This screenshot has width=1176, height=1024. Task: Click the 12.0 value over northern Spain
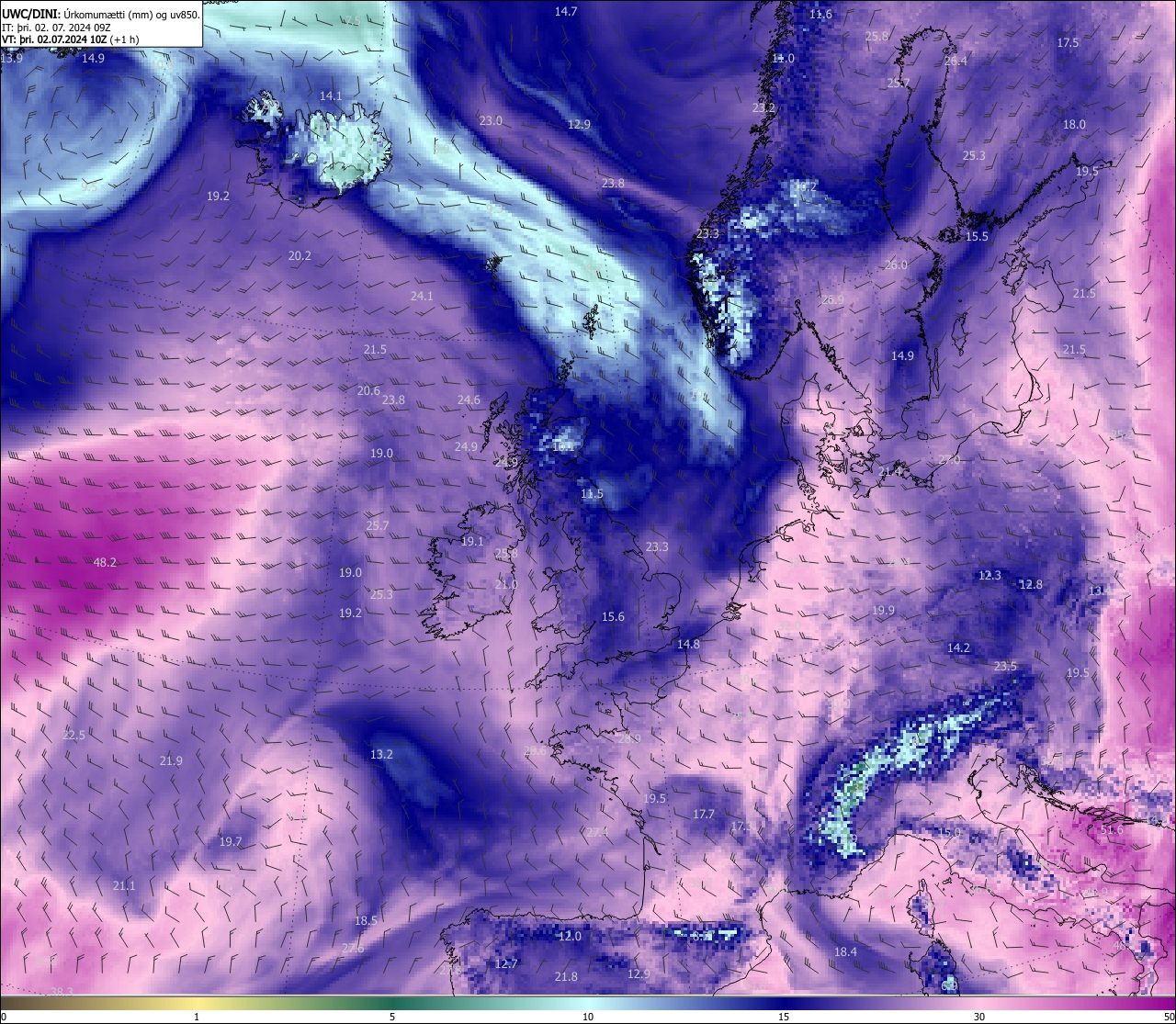(571, 936)
